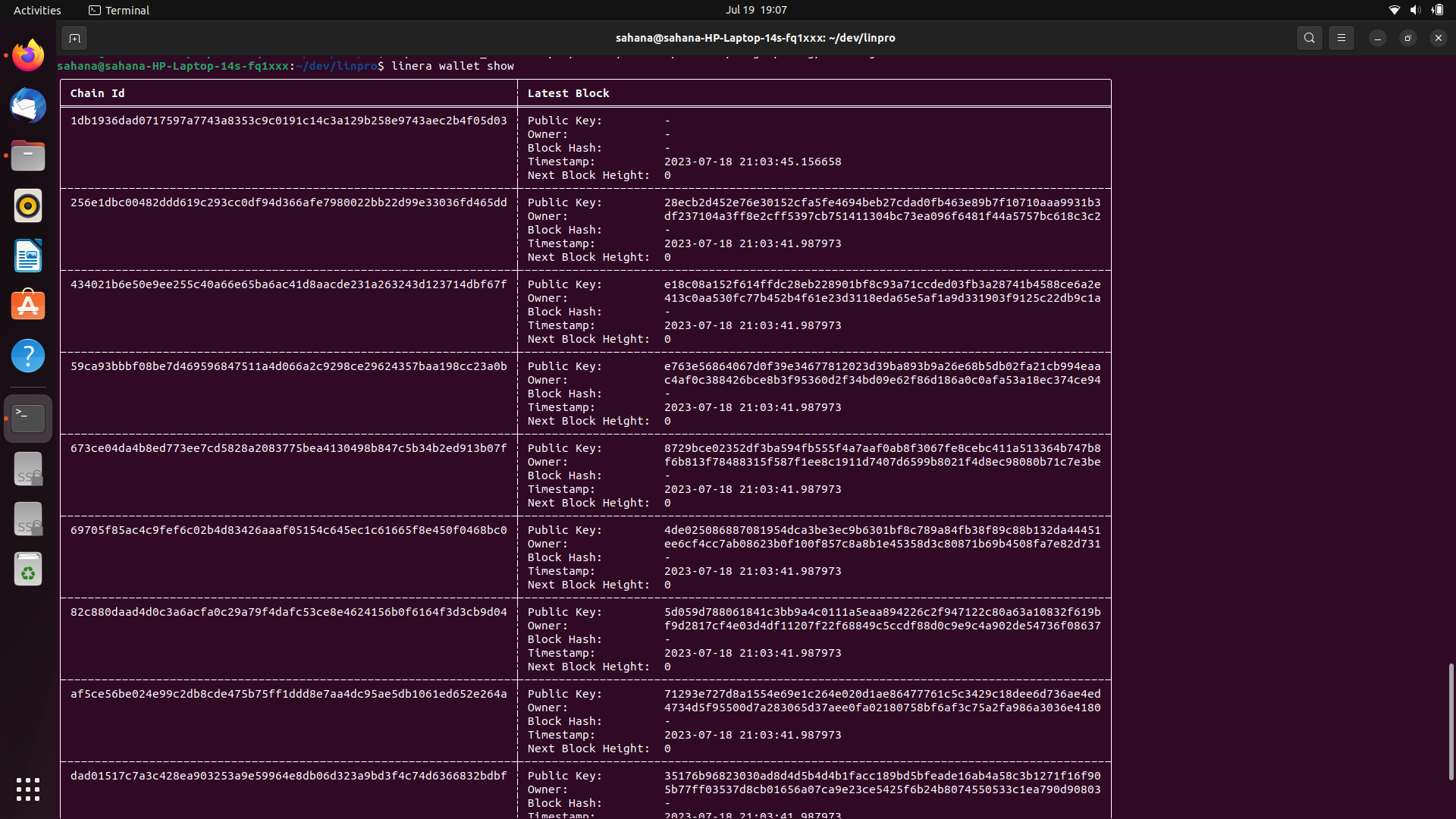Click the Activities menu
The width and height of the screenshot is (1456, 819).
coord(37,10)
